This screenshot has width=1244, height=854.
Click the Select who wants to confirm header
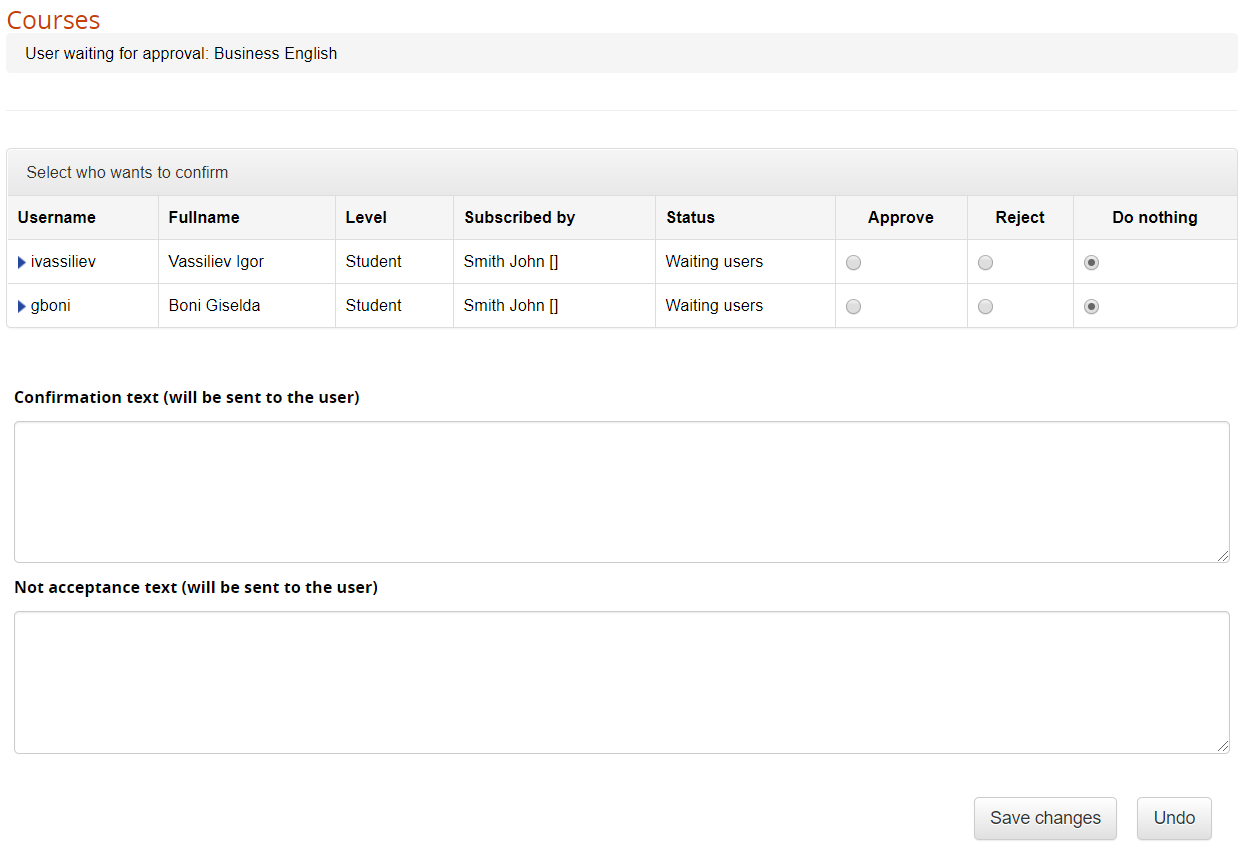click(x=126, y=172)
